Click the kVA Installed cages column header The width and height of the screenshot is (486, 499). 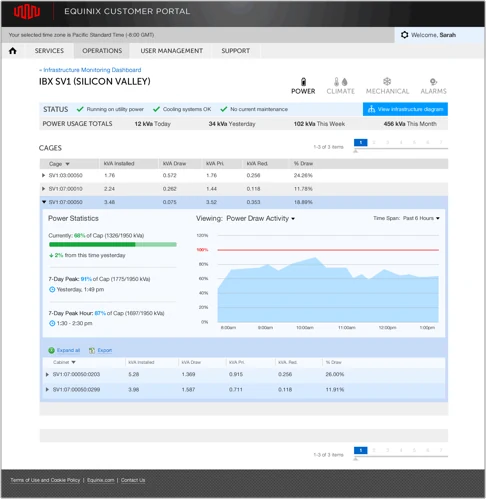pyautogui.click(x=119, y=163)
